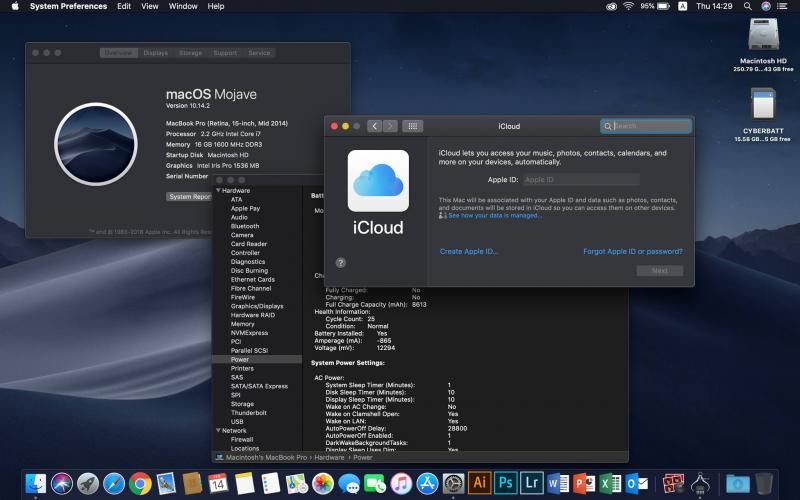Open Reminders app in the Dock
Image resolution: width=800 pixels, height=500 pixels.
(x=270, y=484)
